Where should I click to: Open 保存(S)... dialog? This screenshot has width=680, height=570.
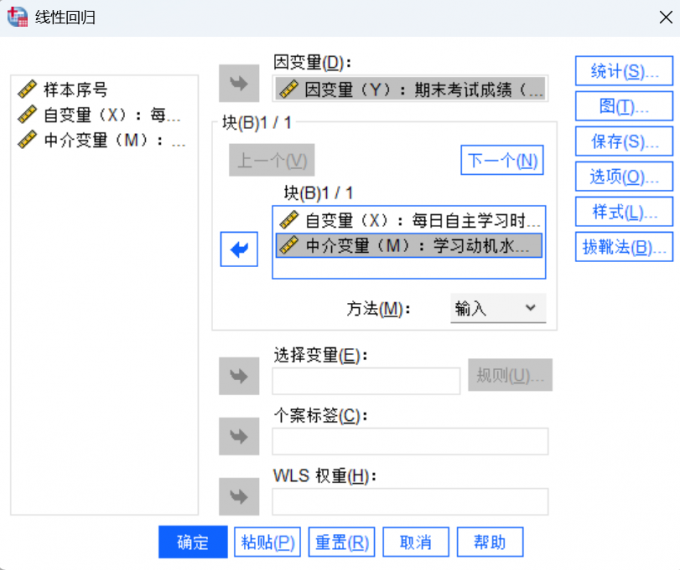(x=624, y=141)
